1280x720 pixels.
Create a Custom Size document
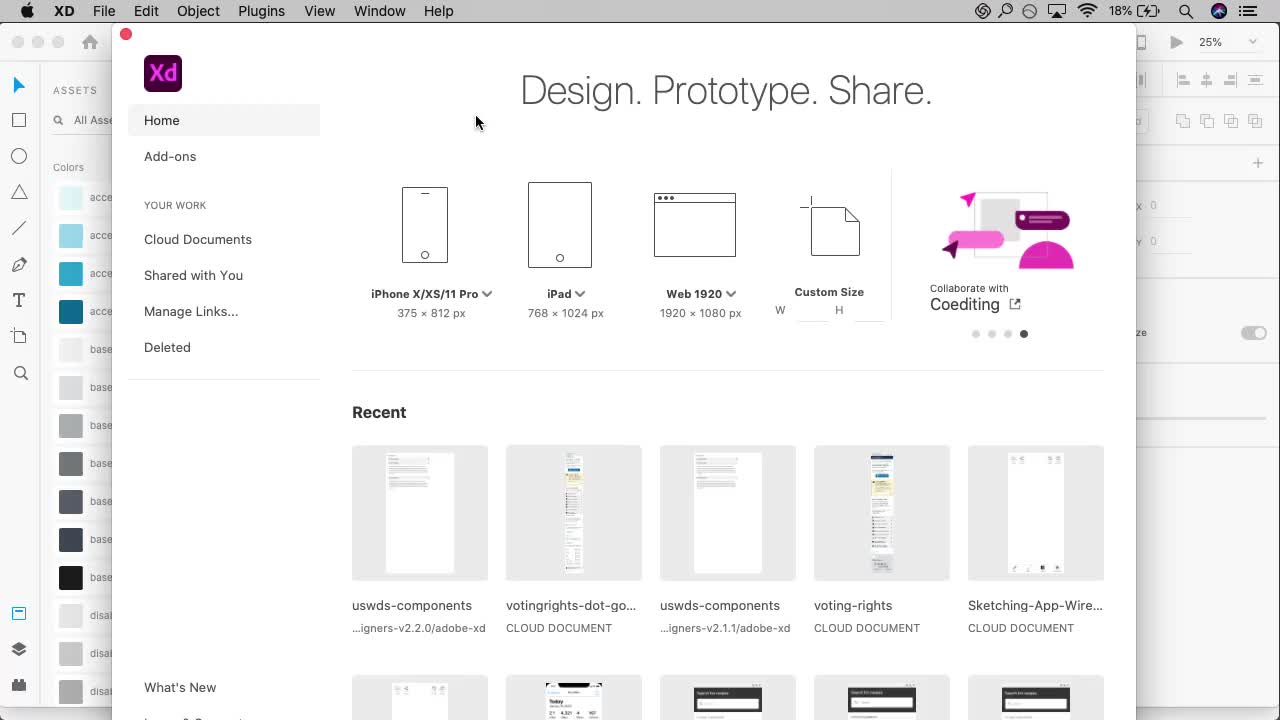click(x=830, y=226)
